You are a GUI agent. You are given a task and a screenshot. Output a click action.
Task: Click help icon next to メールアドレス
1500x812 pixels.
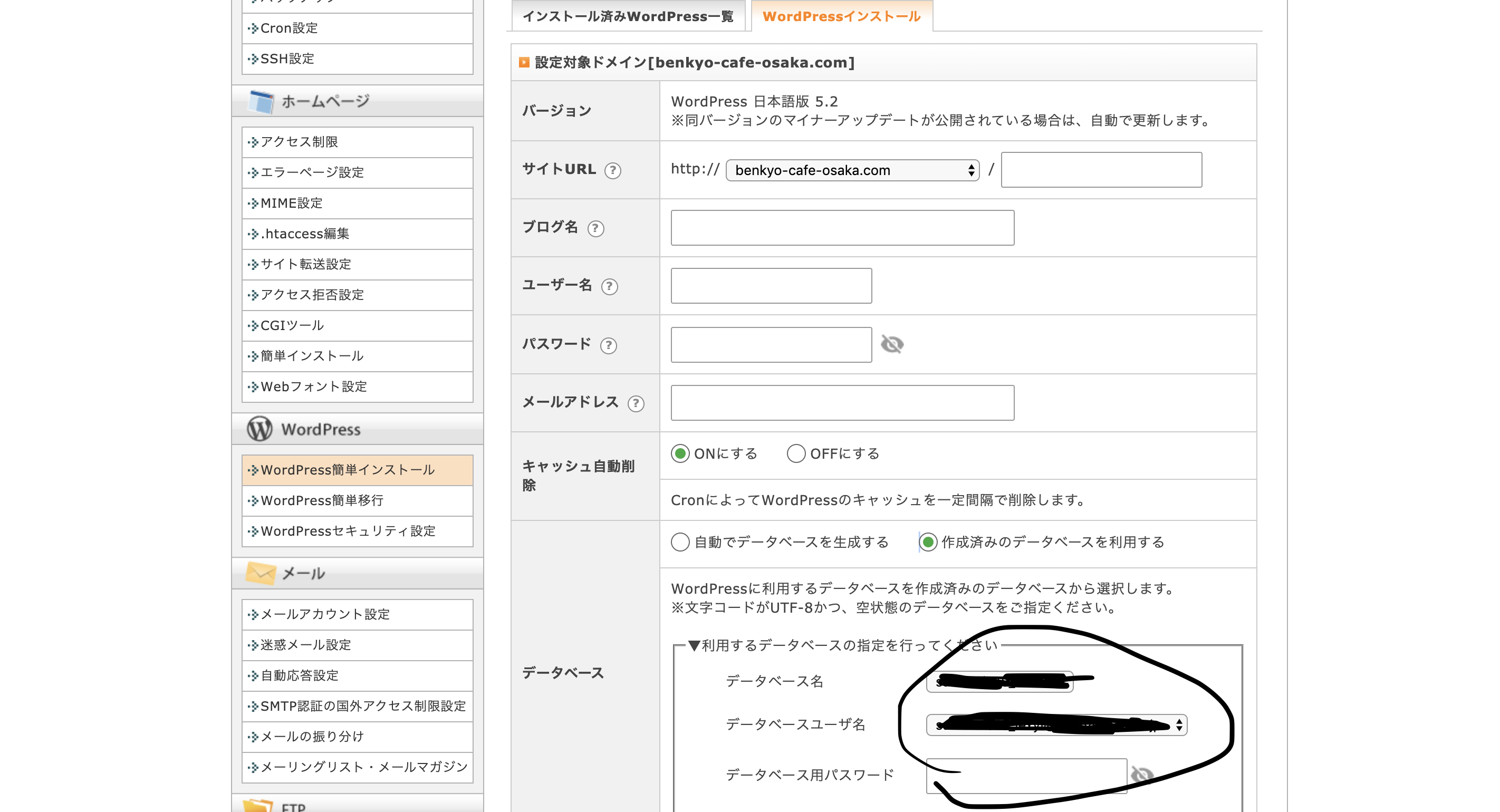pyautogui.click(x=636, y=403)
